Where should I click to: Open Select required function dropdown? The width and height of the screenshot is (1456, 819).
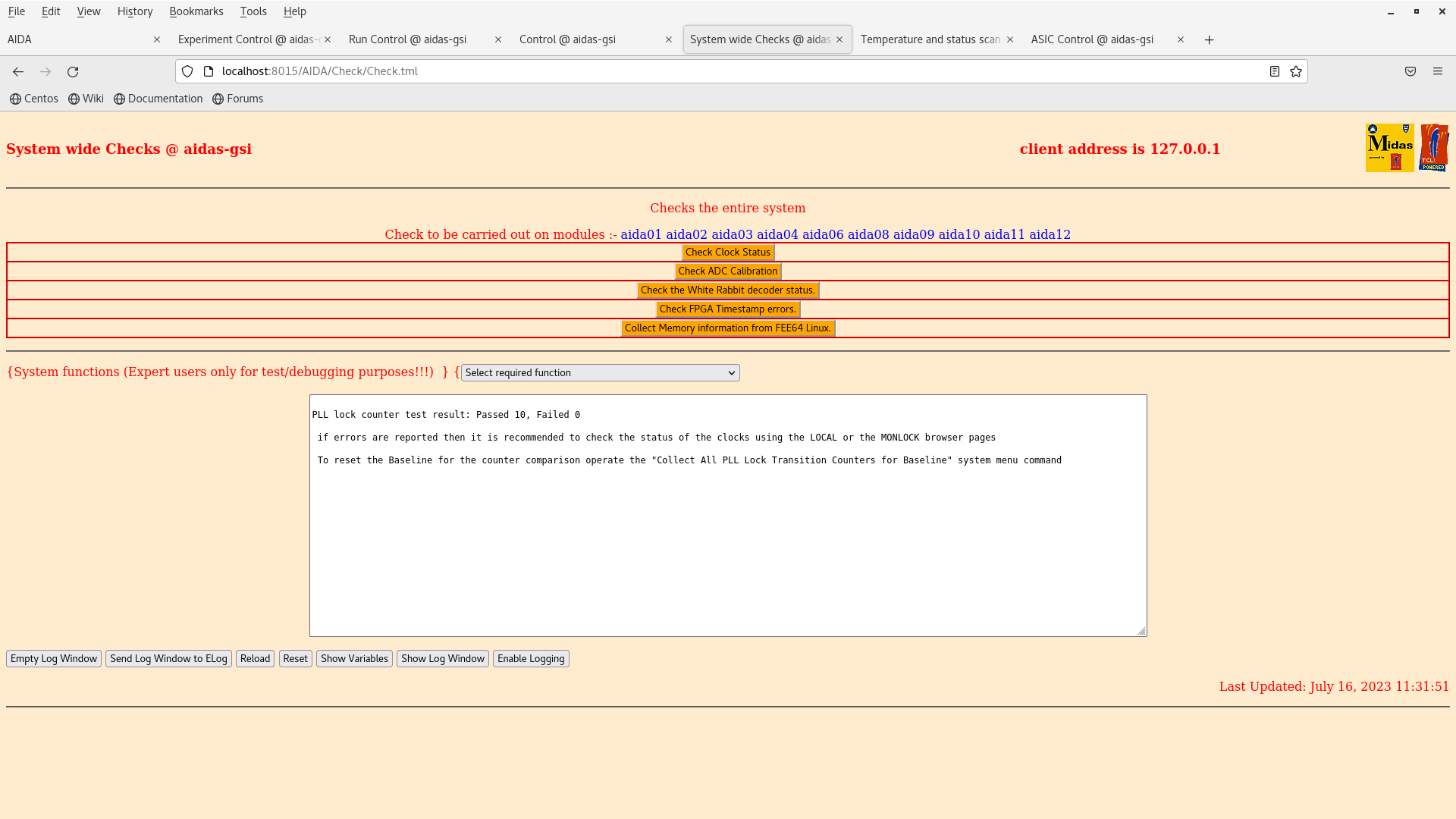click(x=600, y=372)
